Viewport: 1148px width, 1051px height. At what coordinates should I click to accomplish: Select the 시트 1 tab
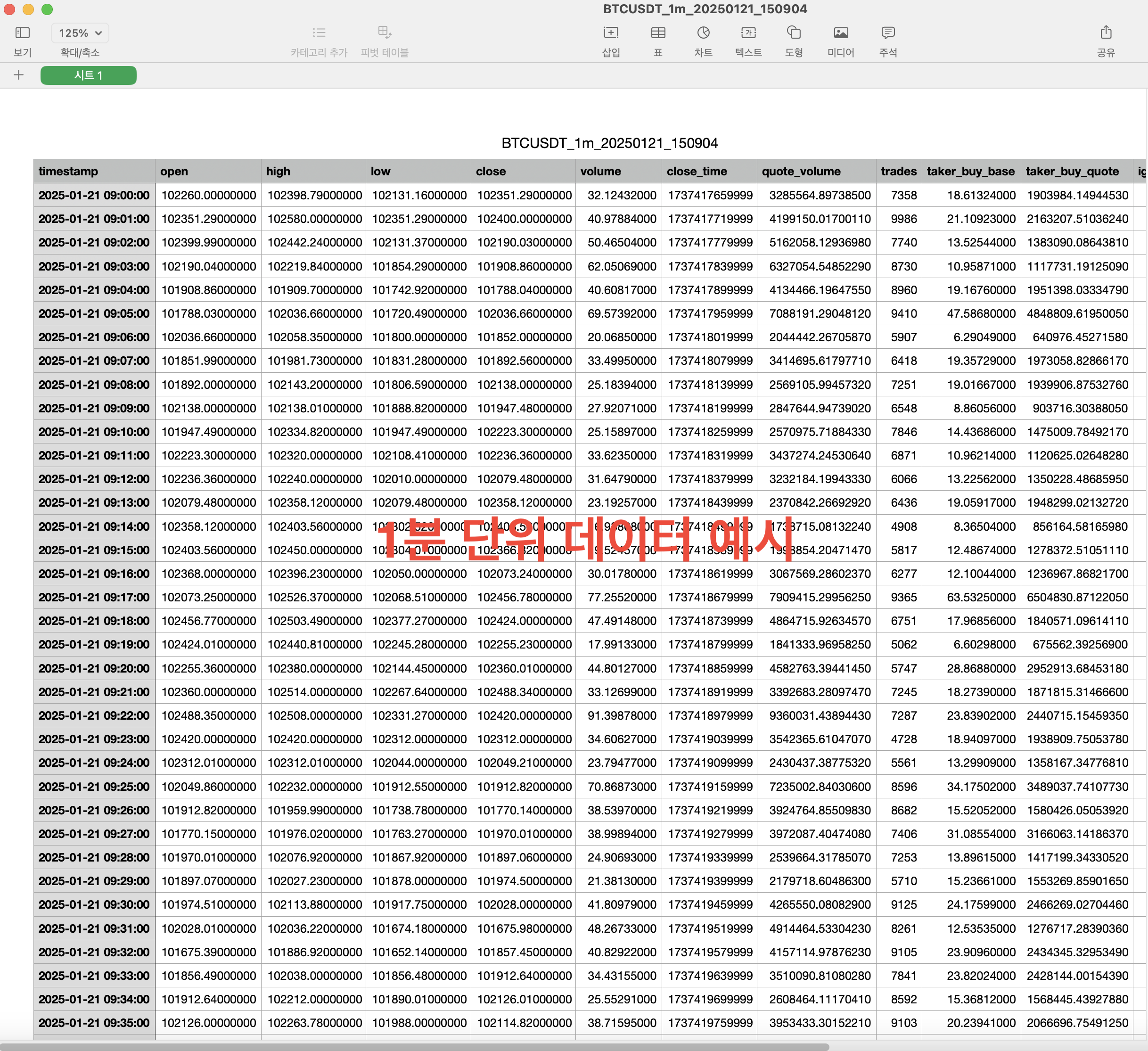(88, 75)
